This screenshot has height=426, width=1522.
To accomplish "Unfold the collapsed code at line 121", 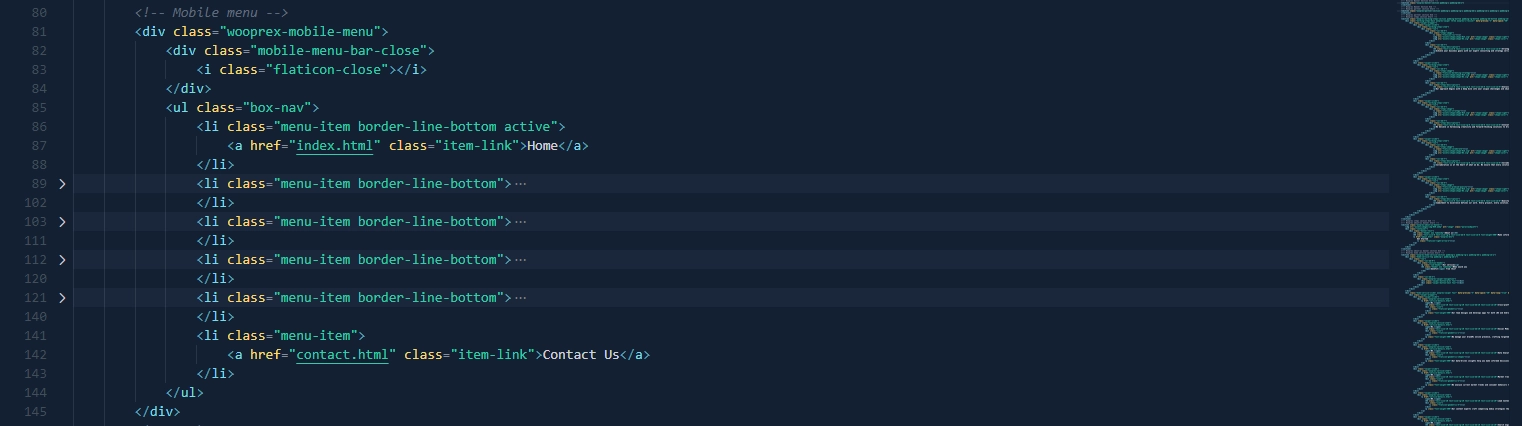I will 62,298.
